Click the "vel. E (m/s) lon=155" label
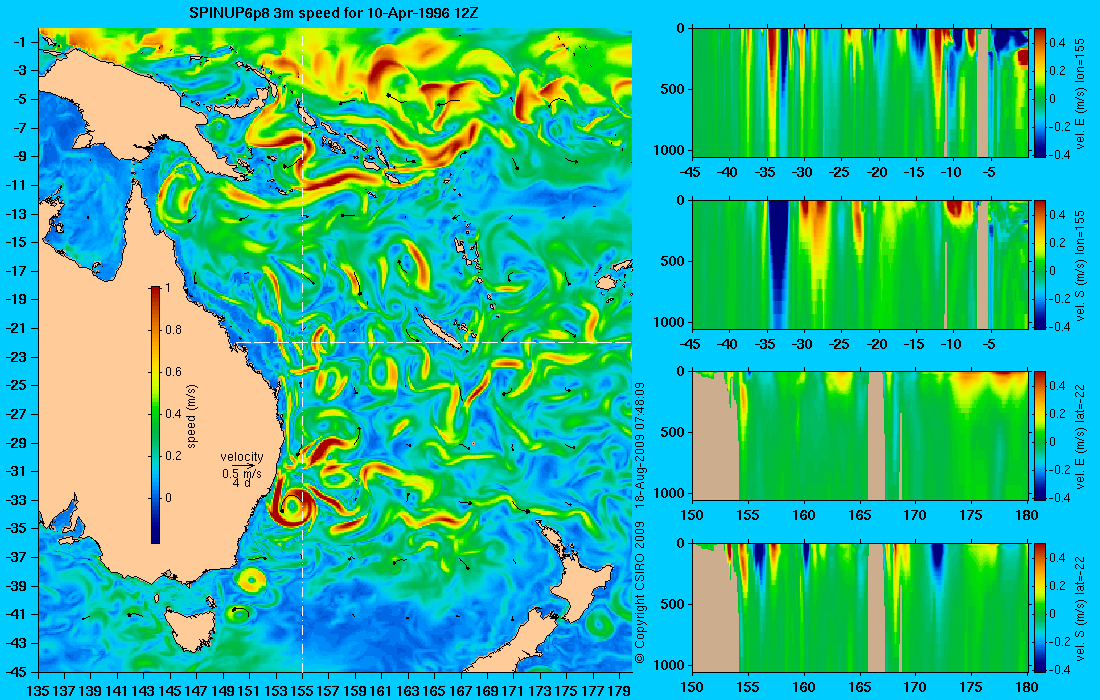 pyautogui.click(x=1081, y=93)
